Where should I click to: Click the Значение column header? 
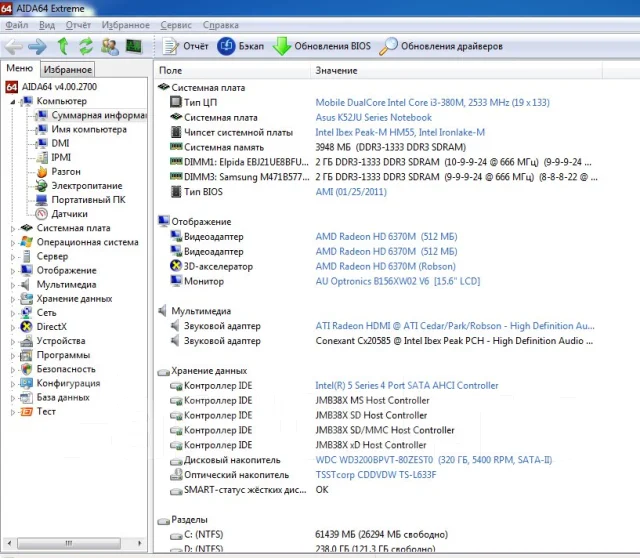tap(456, 71)
